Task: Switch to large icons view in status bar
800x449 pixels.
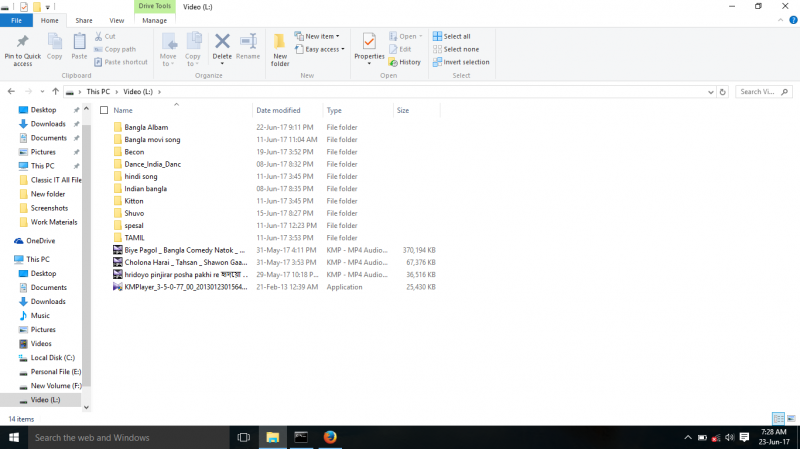Action: click(791, 418)
